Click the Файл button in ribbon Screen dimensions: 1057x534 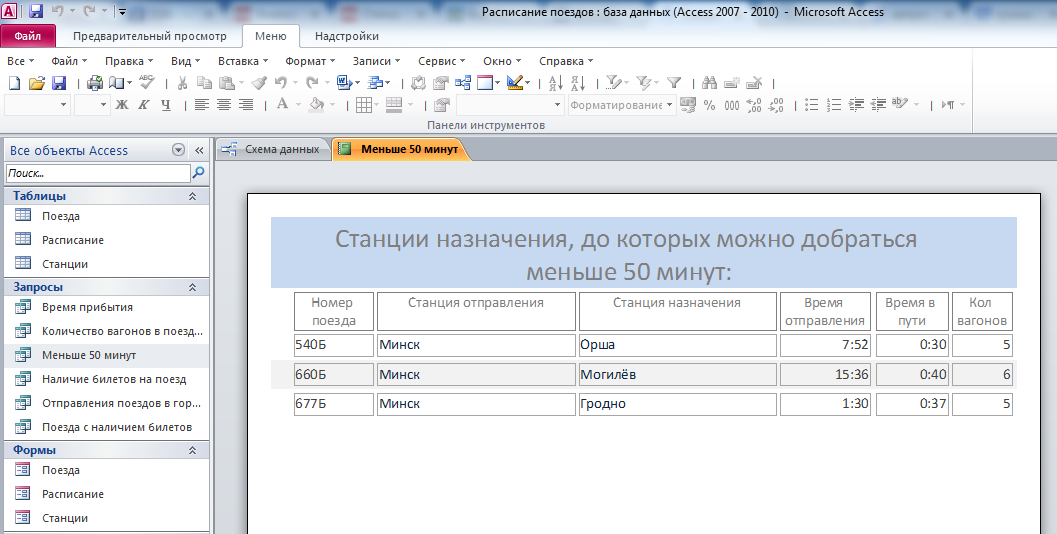(27, 36)
